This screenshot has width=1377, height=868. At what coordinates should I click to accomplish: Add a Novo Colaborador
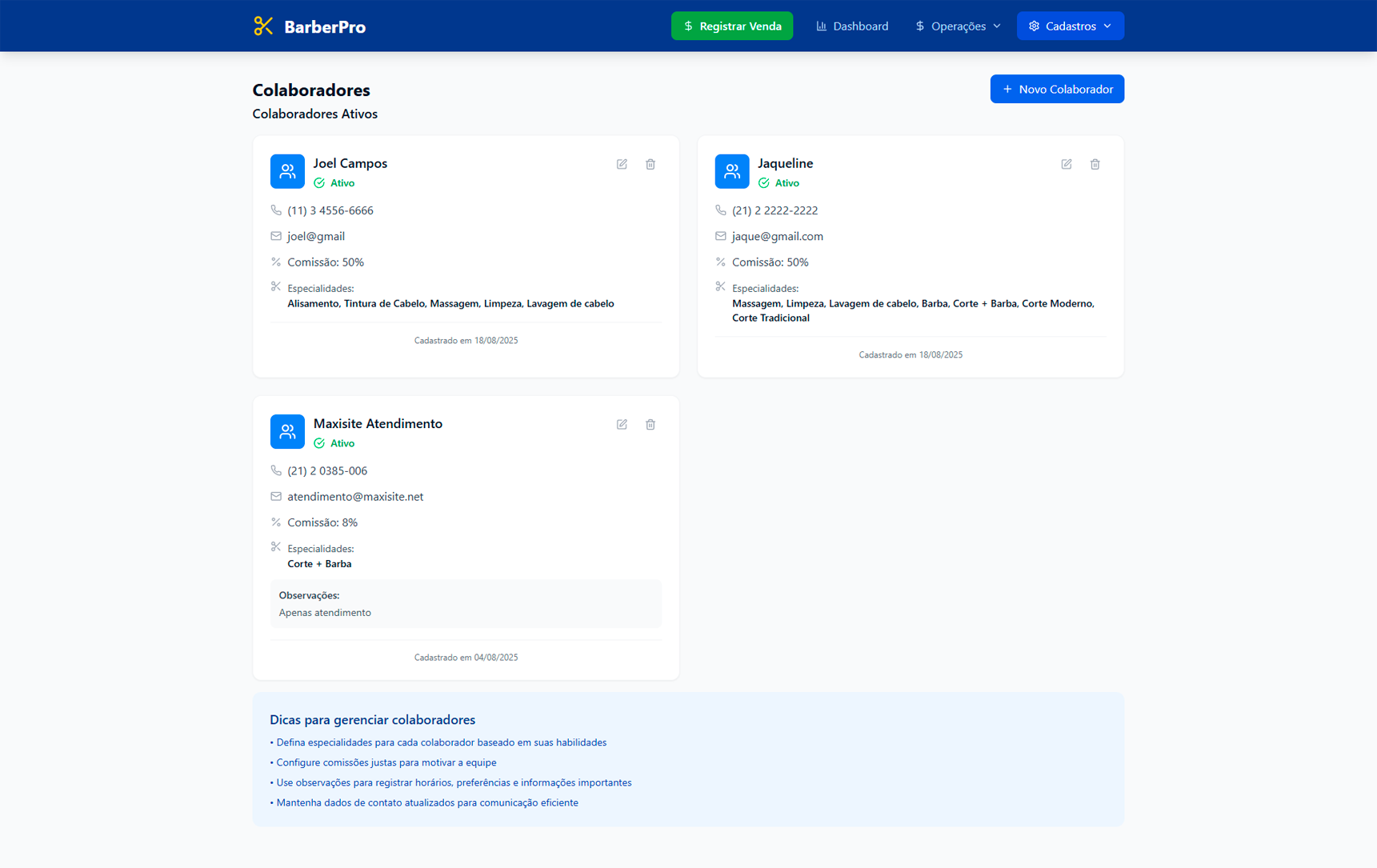click(1057, 90)
